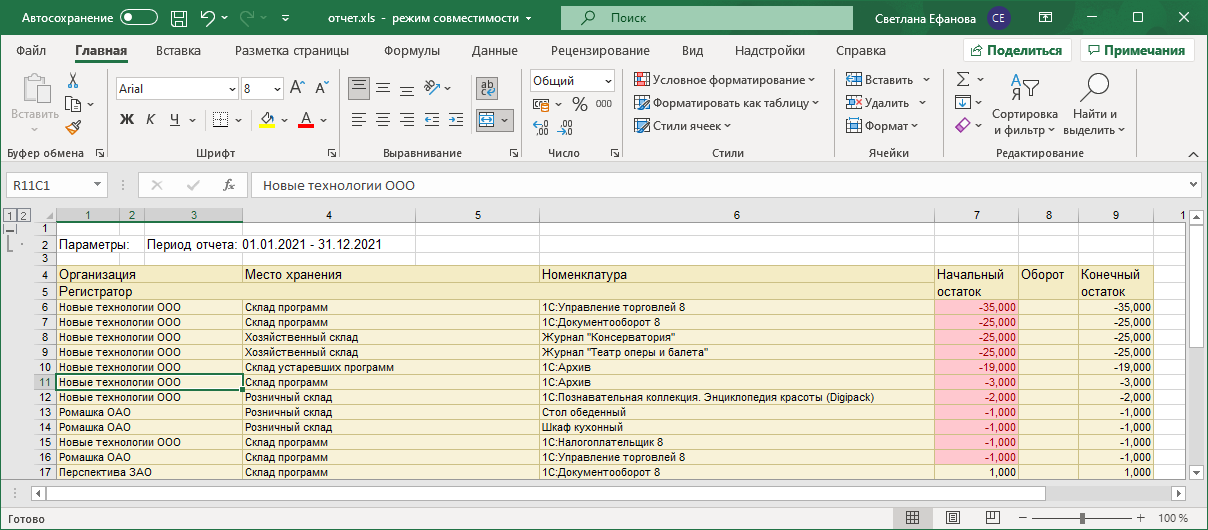Toggle bold Ж formatting

tap(127, 120)
